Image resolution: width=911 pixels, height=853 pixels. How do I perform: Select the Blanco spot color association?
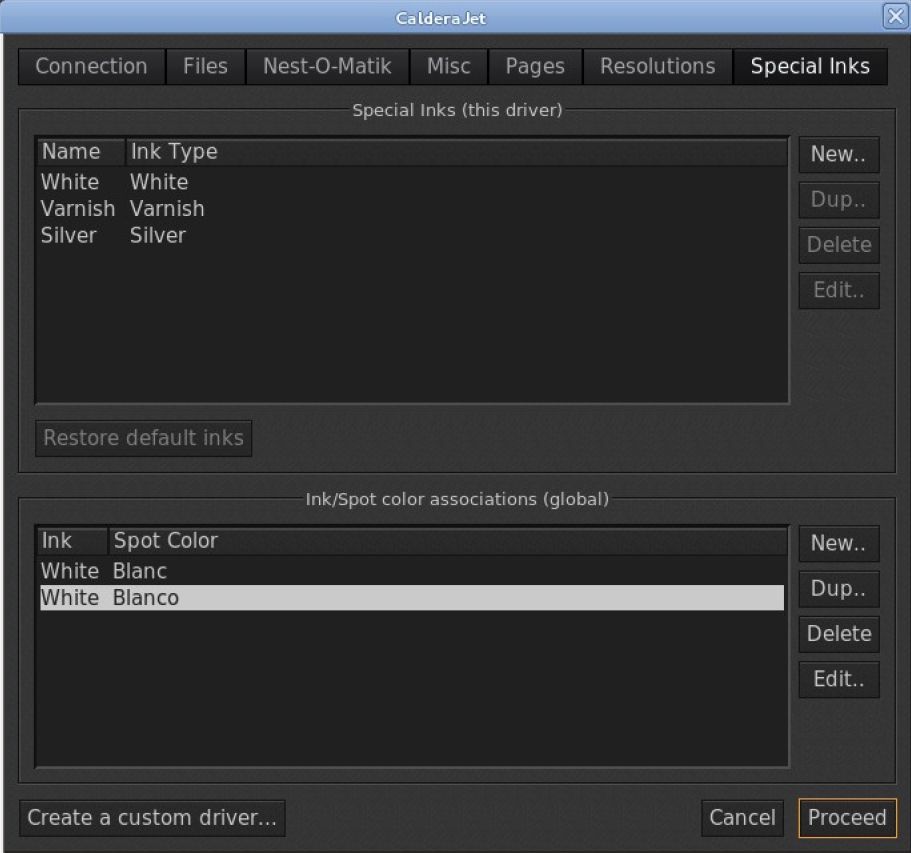pyautogui.click(x=411, y=598)
